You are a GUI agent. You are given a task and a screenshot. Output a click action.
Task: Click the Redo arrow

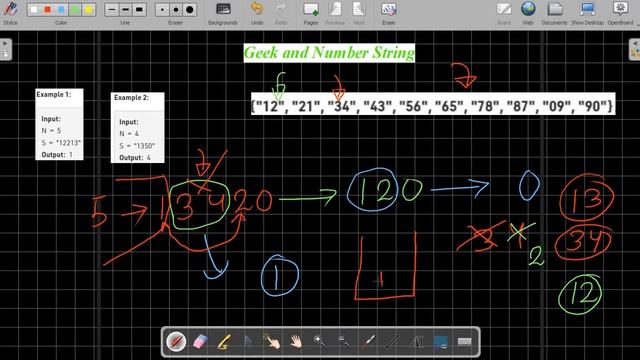coord(280,13)
